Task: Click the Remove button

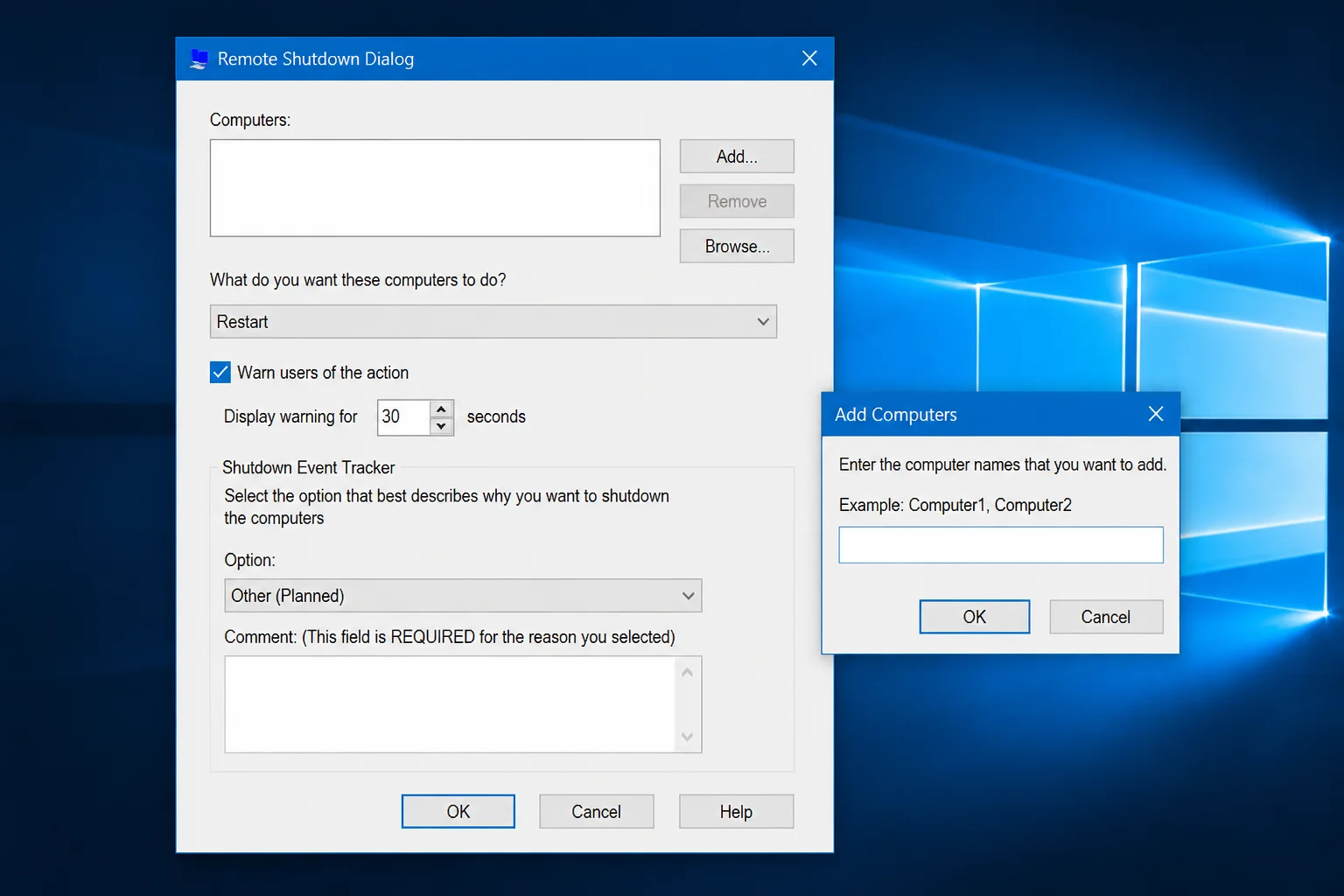Action: (x=737, y=201)
